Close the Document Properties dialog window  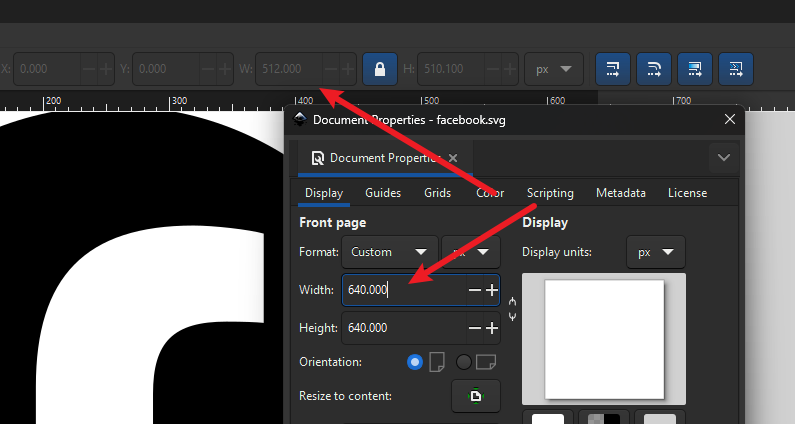730,119
